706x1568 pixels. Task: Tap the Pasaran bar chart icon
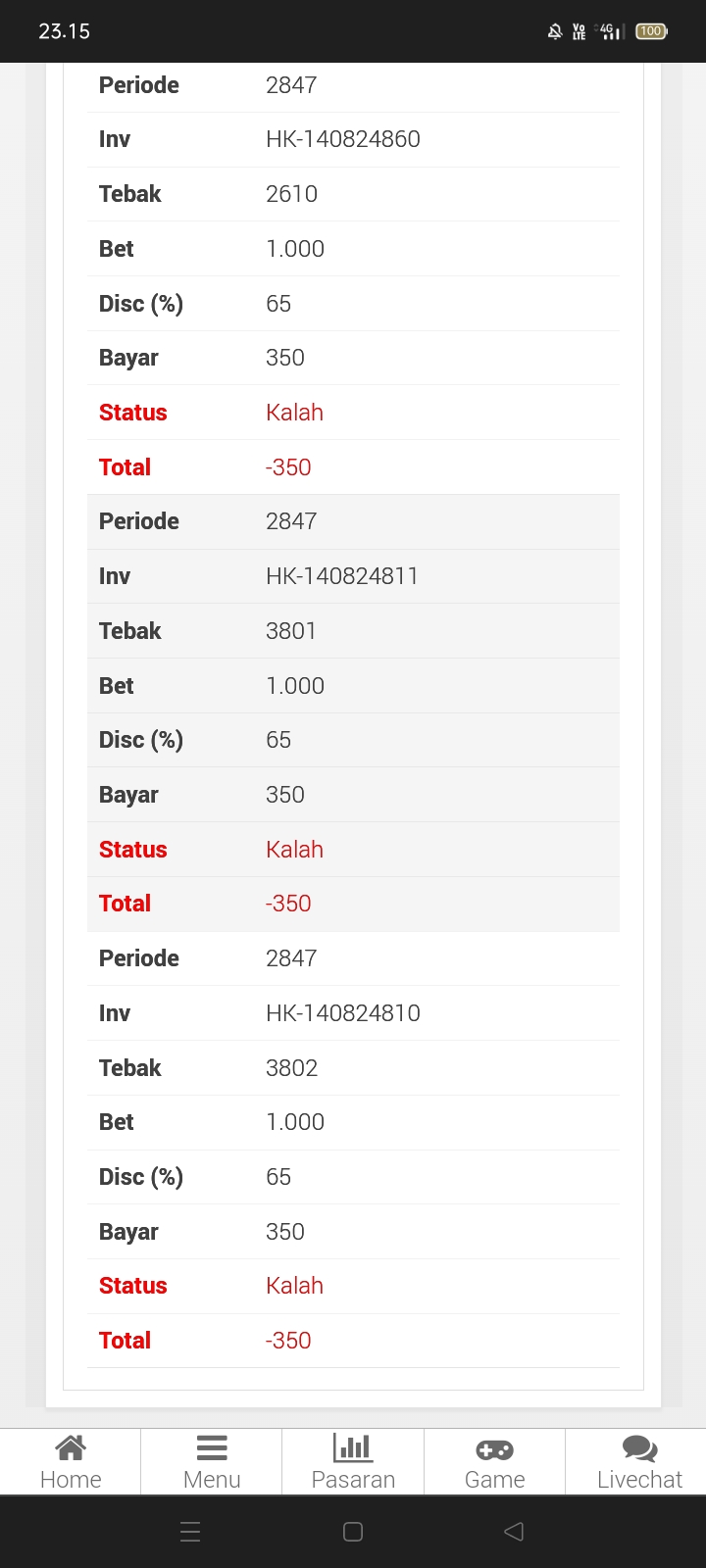pos(353,1447)
